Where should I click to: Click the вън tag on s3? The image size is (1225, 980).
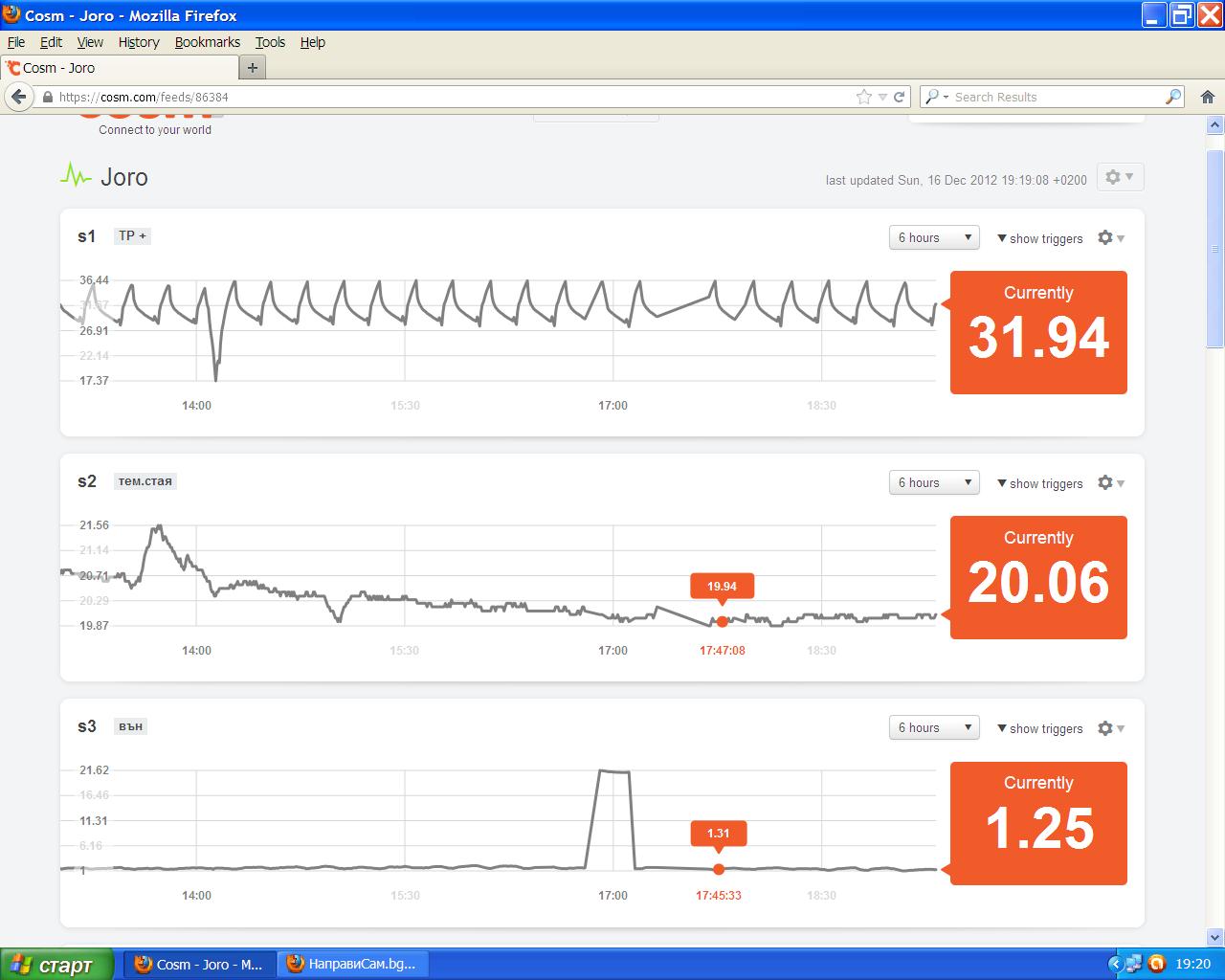point(131,725)
